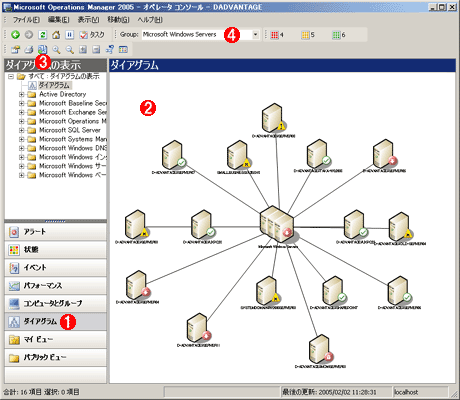The height and width of the screenshot is (400, 460).
Task: Click the red critical state counter icon
Action: click(274, 35)
